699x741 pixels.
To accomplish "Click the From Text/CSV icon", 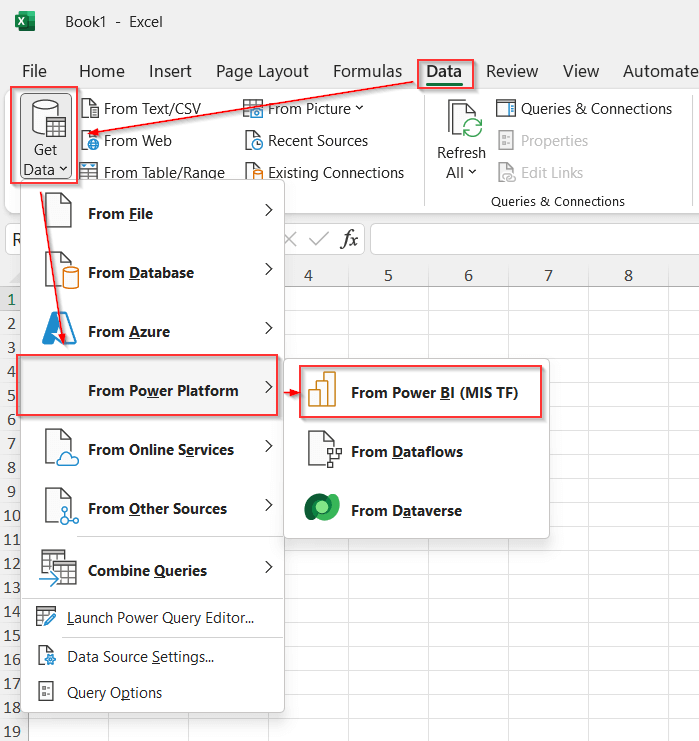I will pos(90,108).
